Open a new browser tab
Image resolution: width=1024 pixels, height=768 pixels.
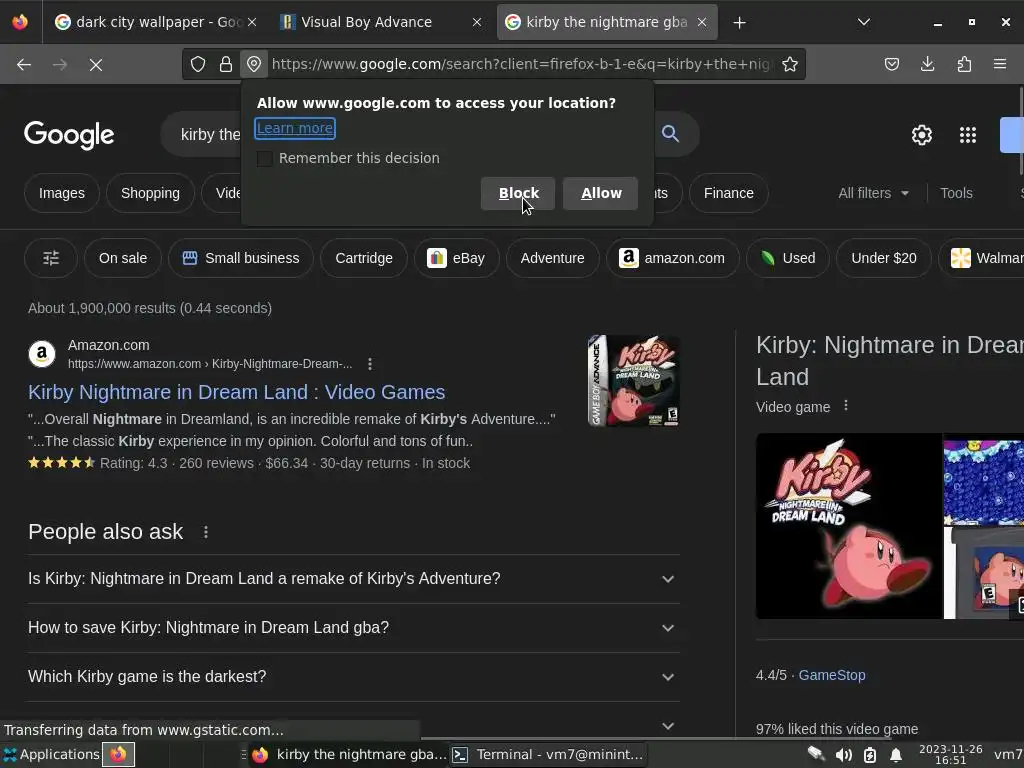click(739, 22)
